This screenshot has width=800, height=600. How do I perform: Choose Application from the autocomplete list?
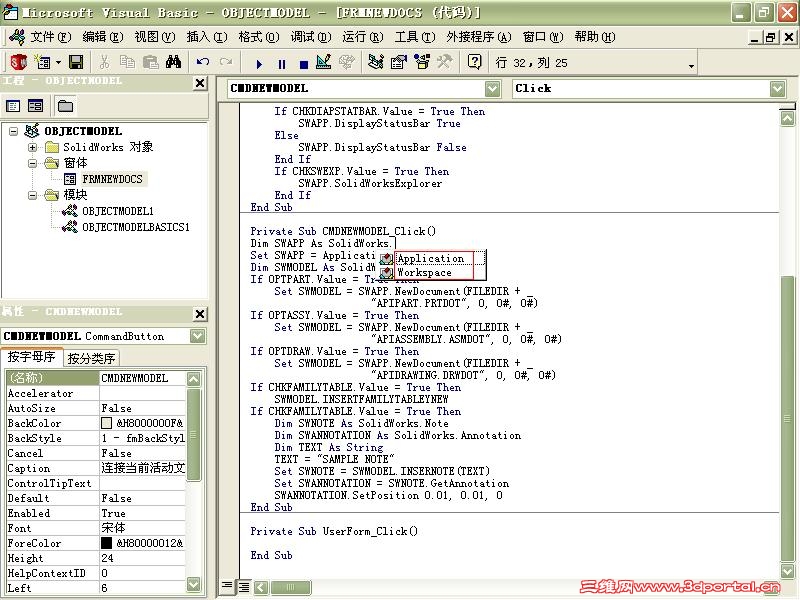pyautogui.click(x=431, y=259)
